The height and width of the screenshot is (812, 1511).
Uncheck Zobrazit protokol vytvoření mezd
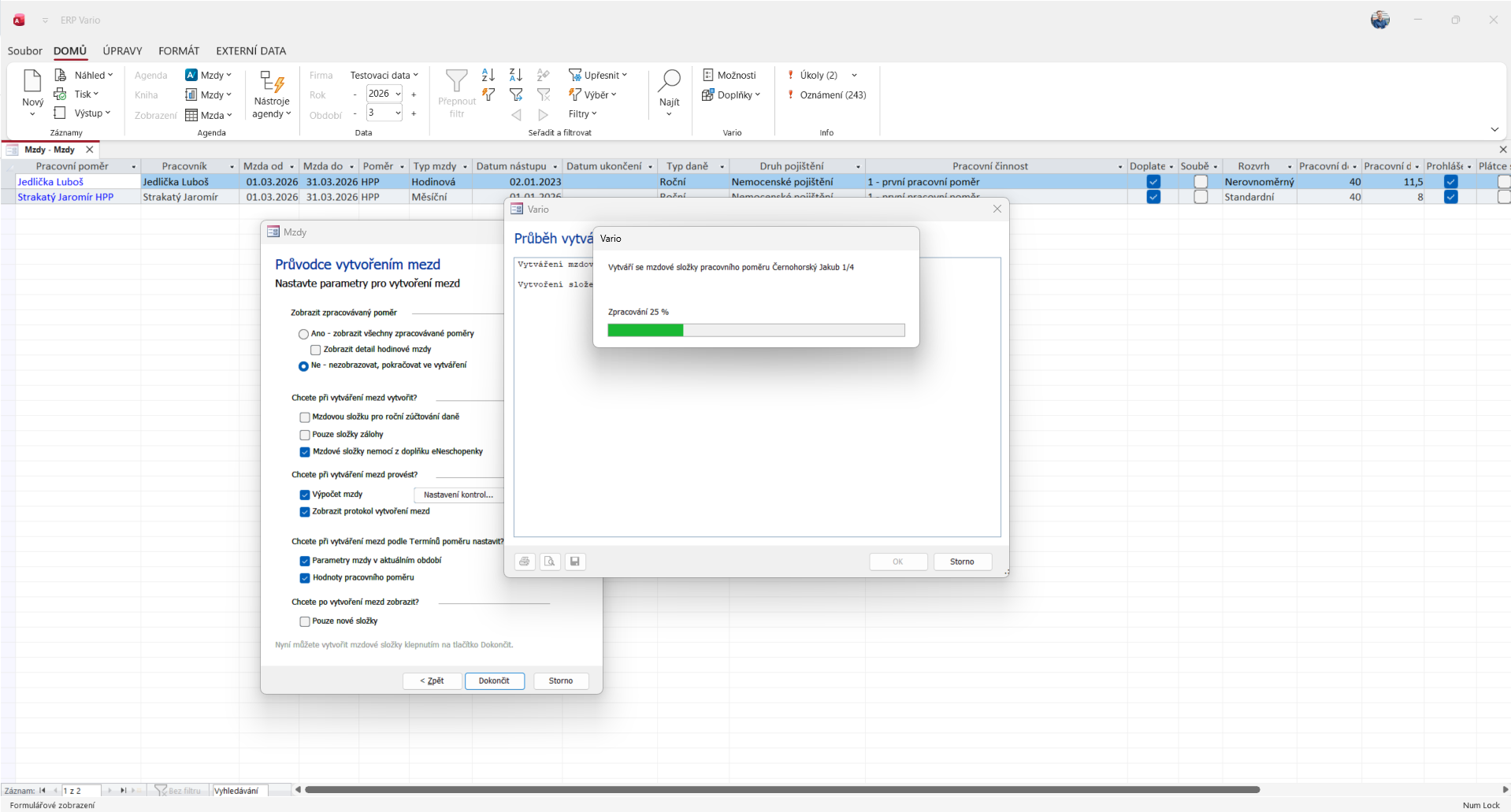click(304, 512)
